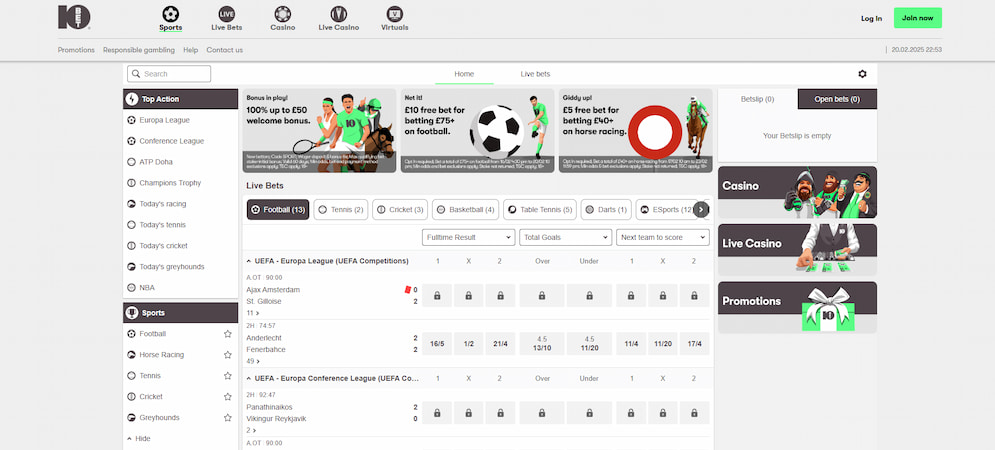Image resolution: width=995 pixels, height=450 pixels.
Task: Favorite Horse Racing with the star icon
Action: tap(227, 355)
